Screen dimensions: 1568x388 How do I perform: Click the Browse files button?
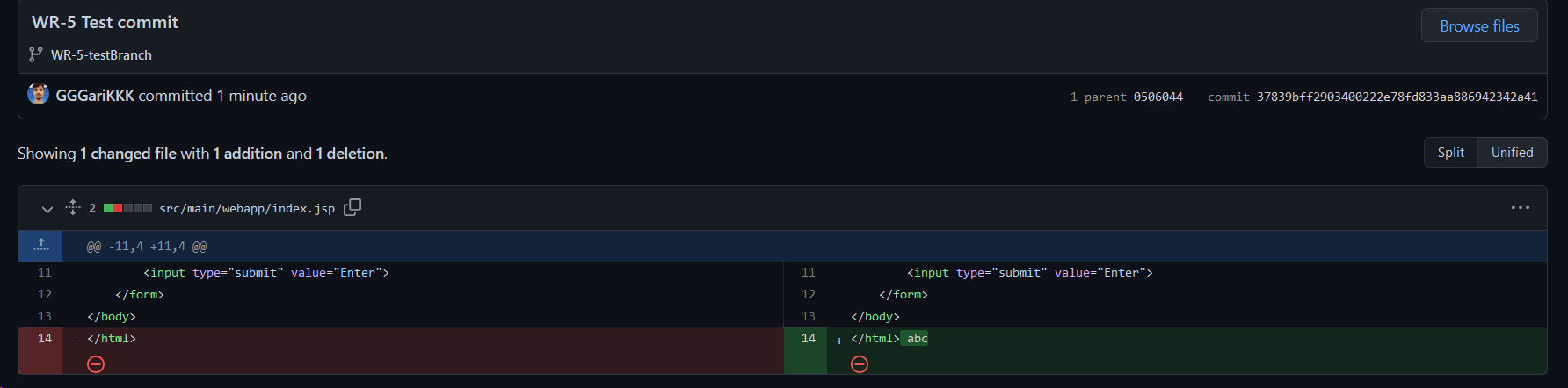click(1479, 25)
